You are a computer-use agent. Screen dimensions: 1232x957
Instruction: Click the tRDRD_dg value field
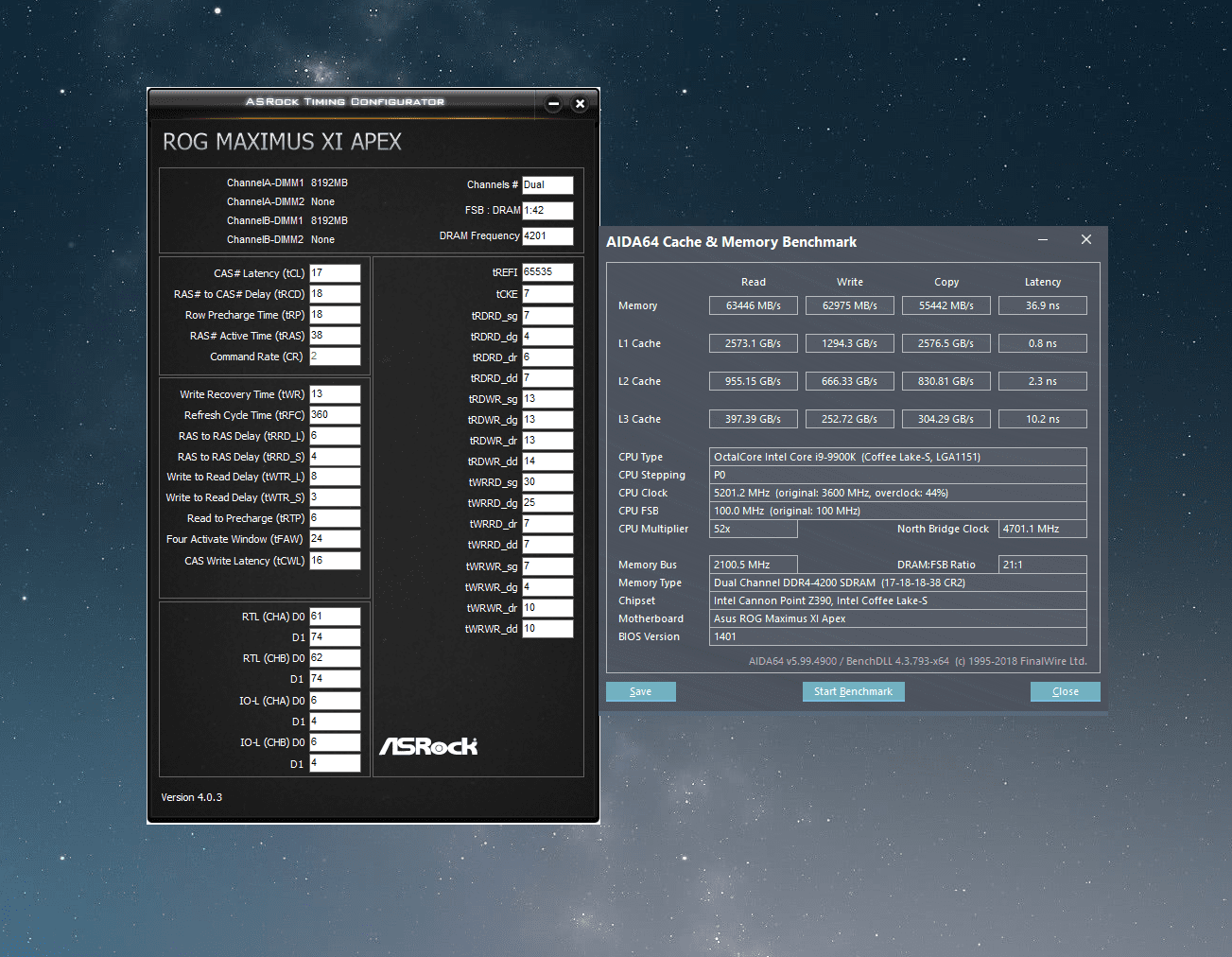[547, 337]
